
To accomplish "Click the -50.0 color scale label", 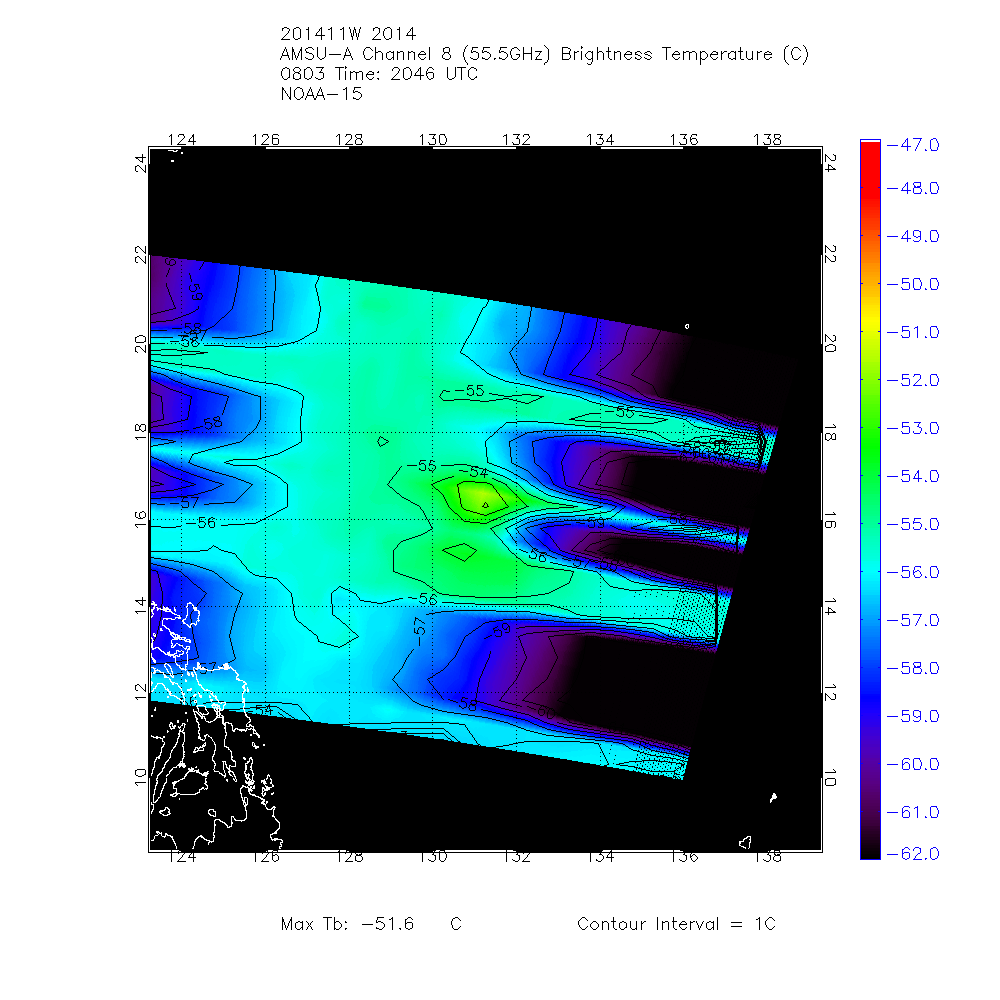I will (913, 284).
